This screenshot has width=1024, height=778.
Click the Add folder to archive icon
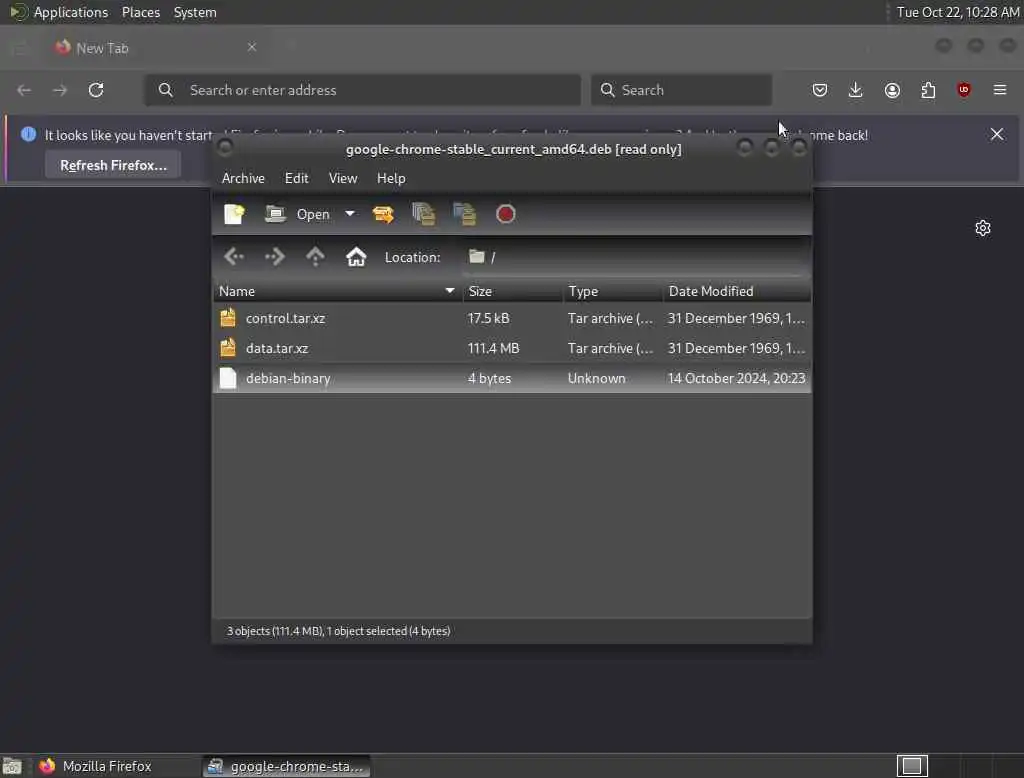(x=464, y=214)
